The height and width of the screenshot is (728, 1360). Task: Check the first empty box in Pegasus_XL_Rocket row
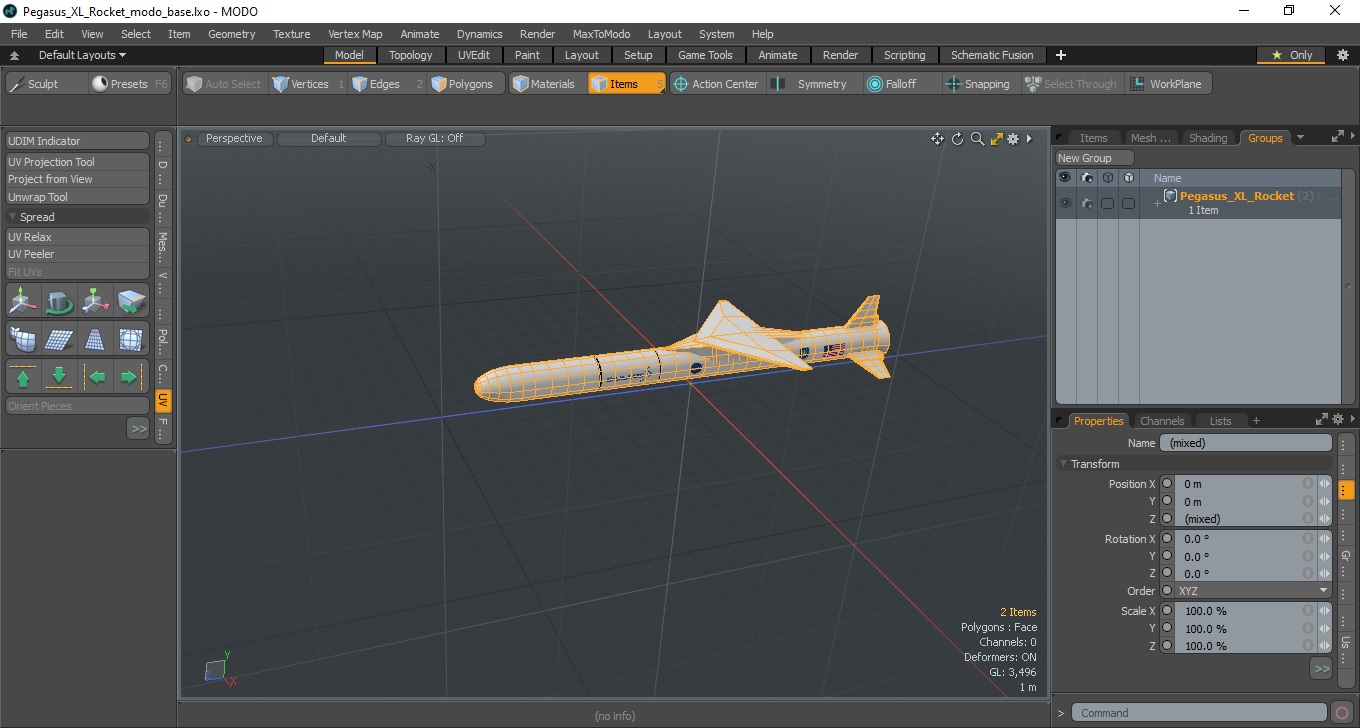[1107, 203]
